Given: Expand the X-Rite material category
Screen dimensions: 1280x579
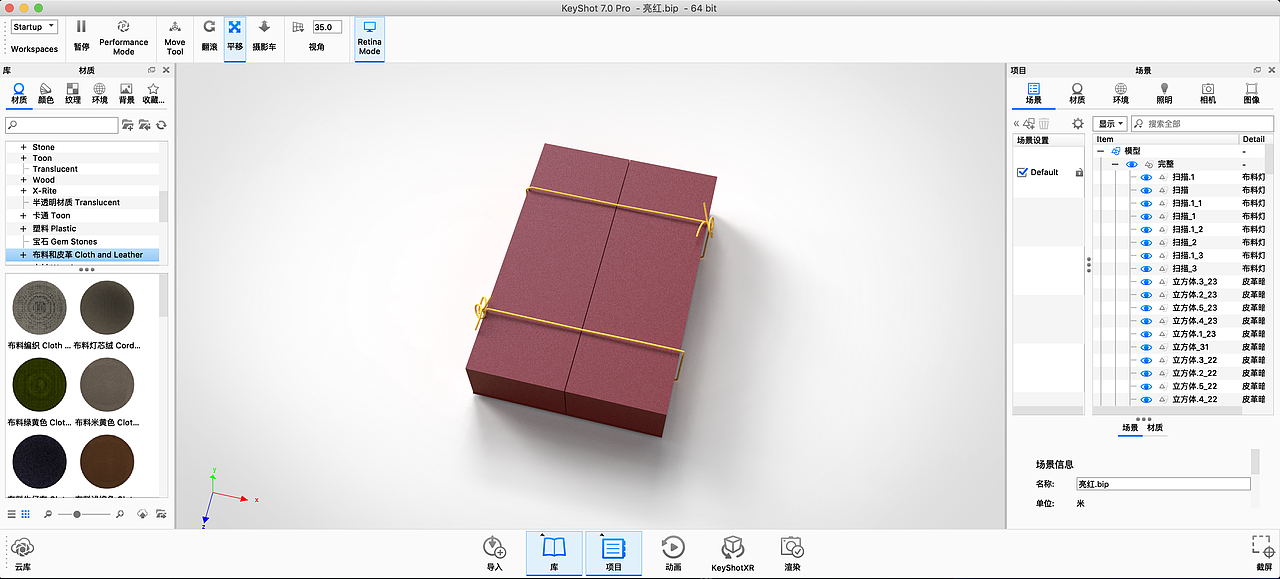Looking at the screenshot, I should (x=23, y=191).
